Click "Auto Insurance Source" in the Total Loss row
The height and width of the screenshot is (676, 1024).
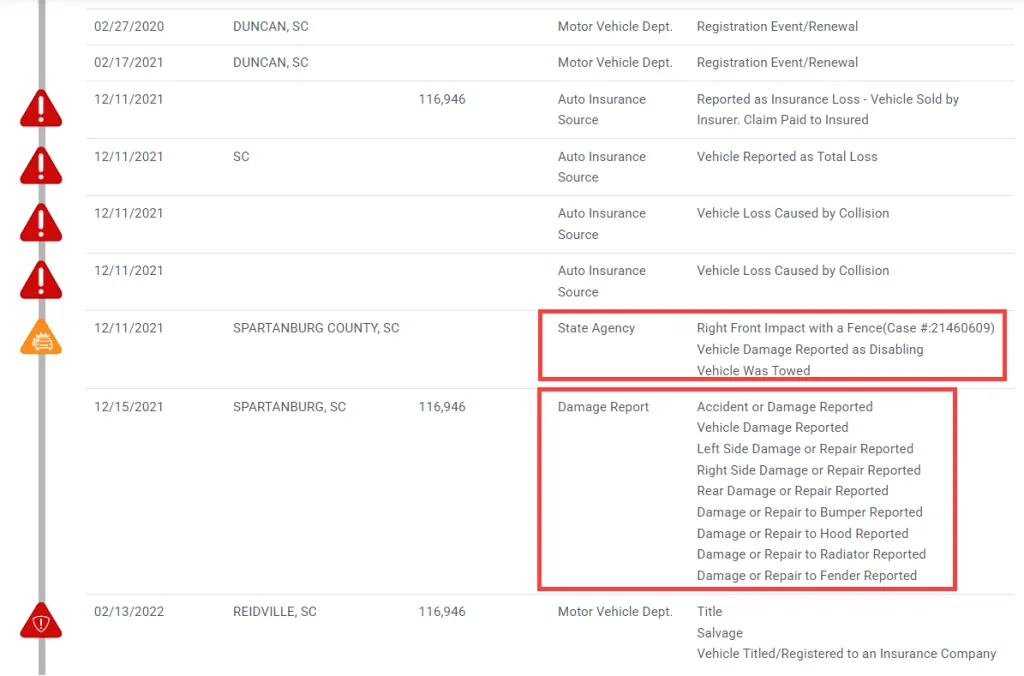click(601, 167)
